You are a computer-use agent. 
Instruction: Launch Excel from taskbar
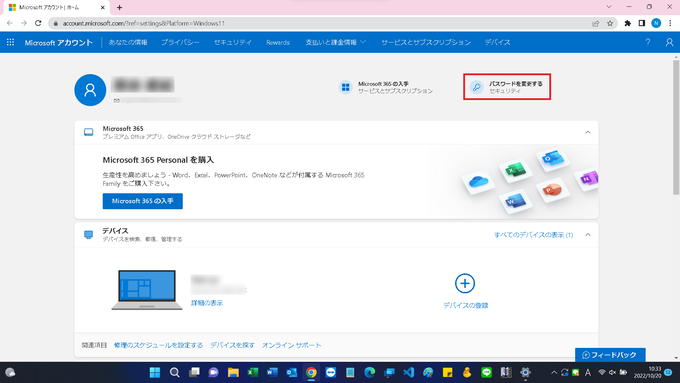(253, 372)
